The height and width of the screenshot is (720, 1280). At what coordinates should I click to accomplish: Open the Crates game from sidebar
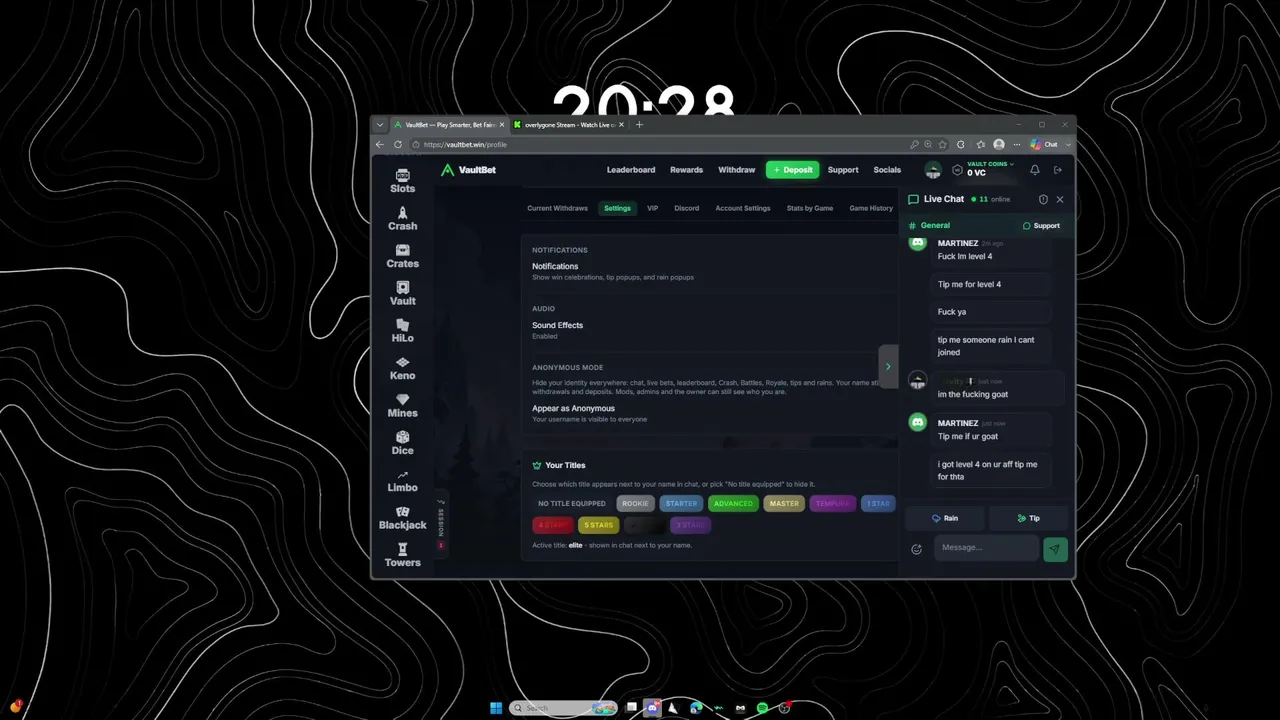pos(402,256)
